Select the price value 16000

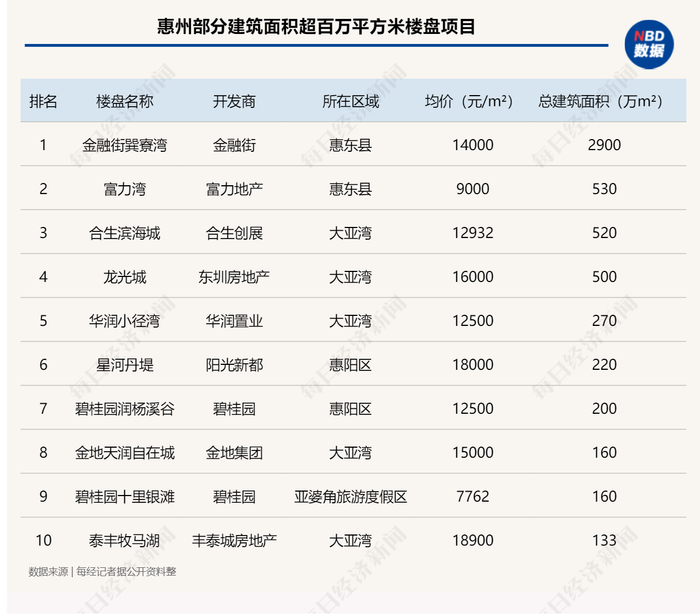point(473,277)
